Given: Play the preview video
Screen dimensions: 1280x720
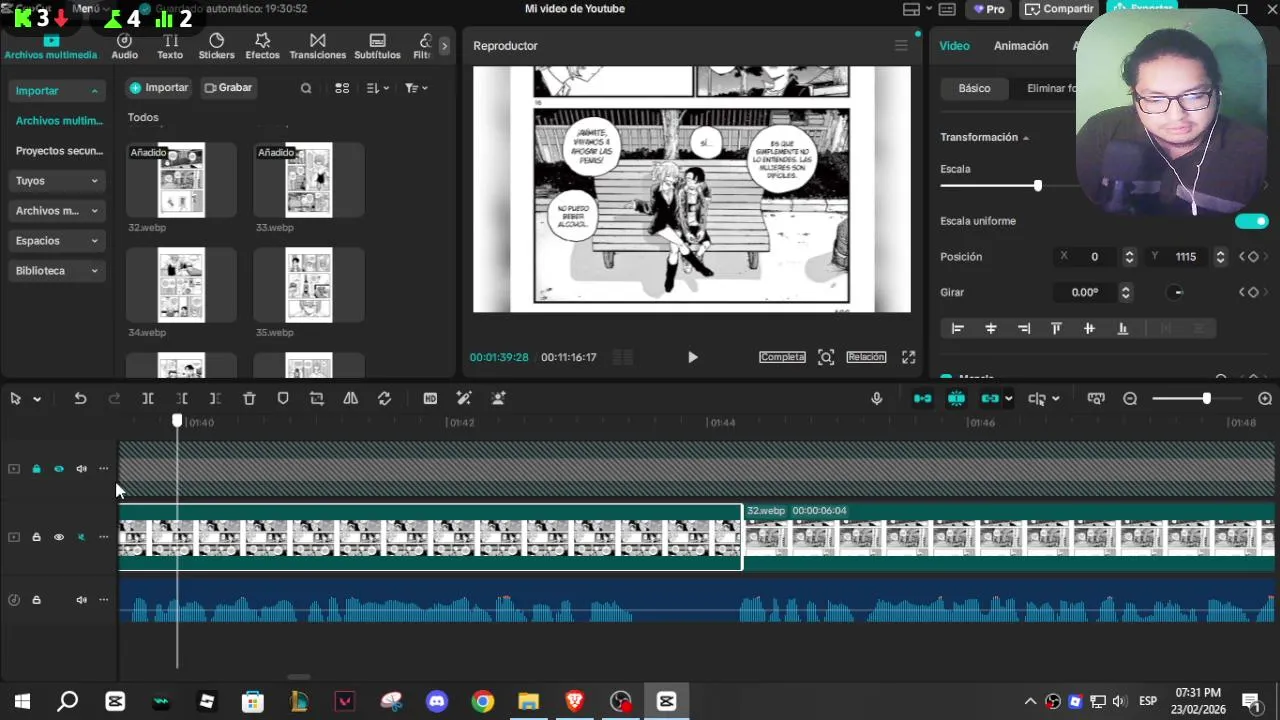Looking at the screenshot, I should click(692, 357).
